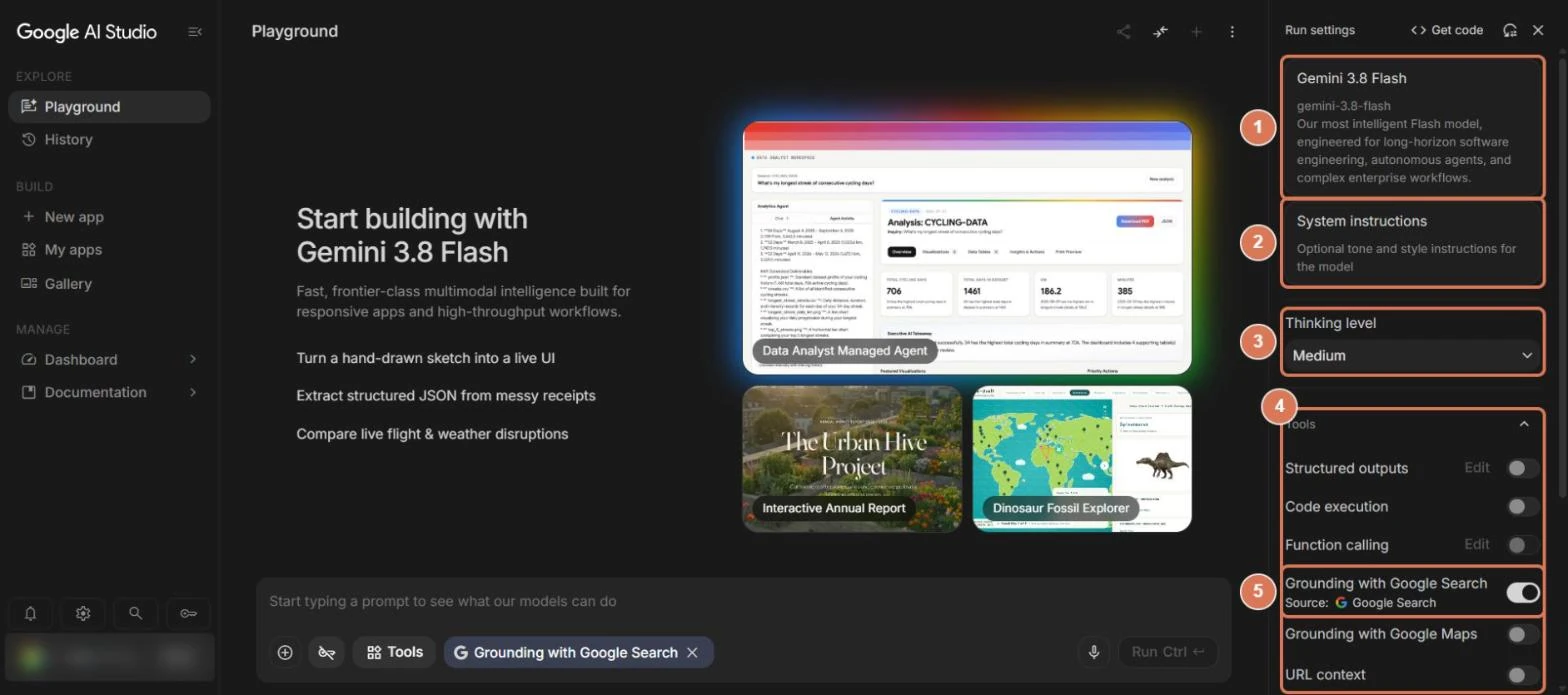Click the 'gemini-3.8-flash' model ID text
1568x695 pixels.
click(x=1344, y=105)
